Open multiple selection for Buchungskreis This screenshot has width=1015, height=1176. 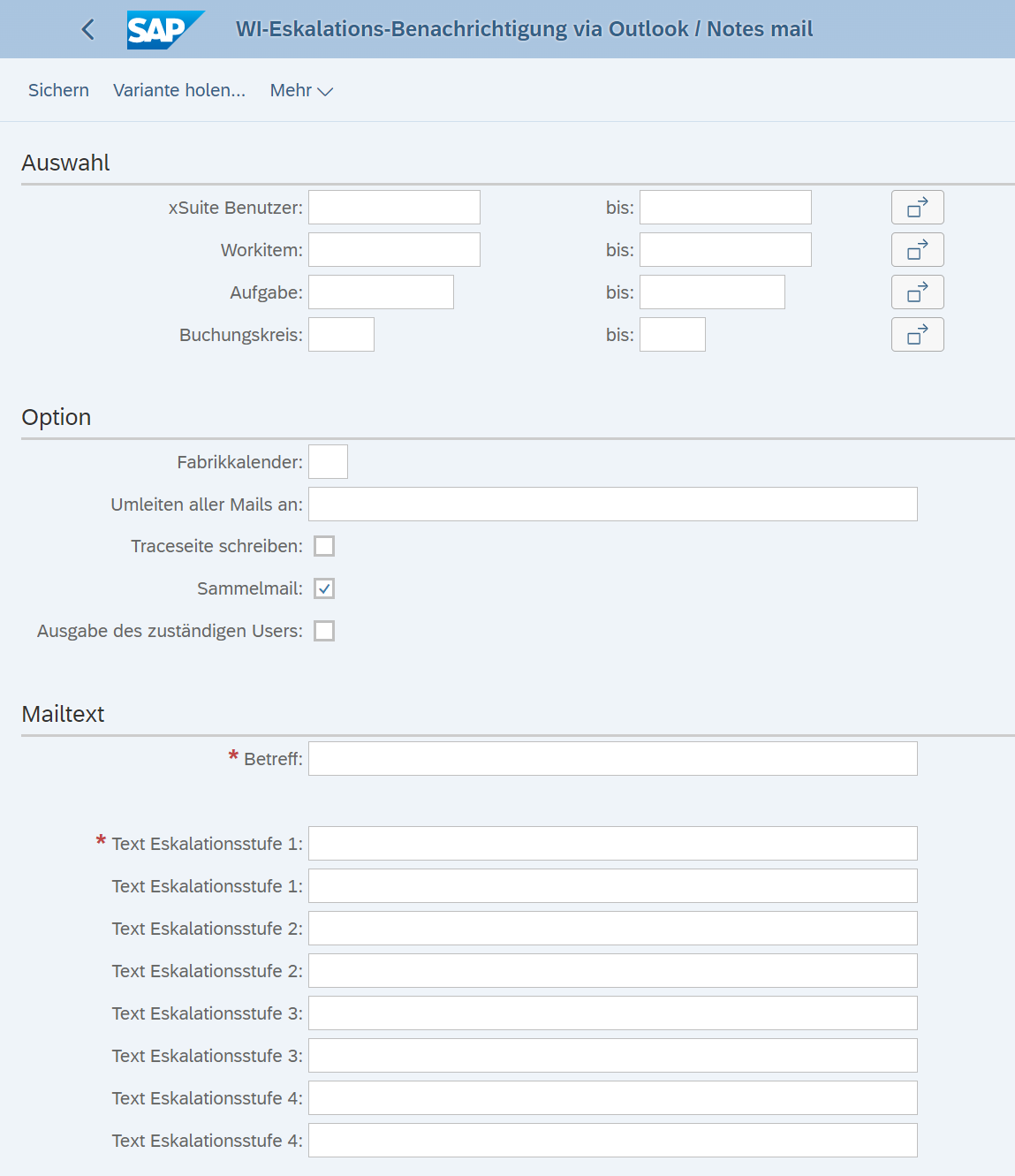point(917,334)
